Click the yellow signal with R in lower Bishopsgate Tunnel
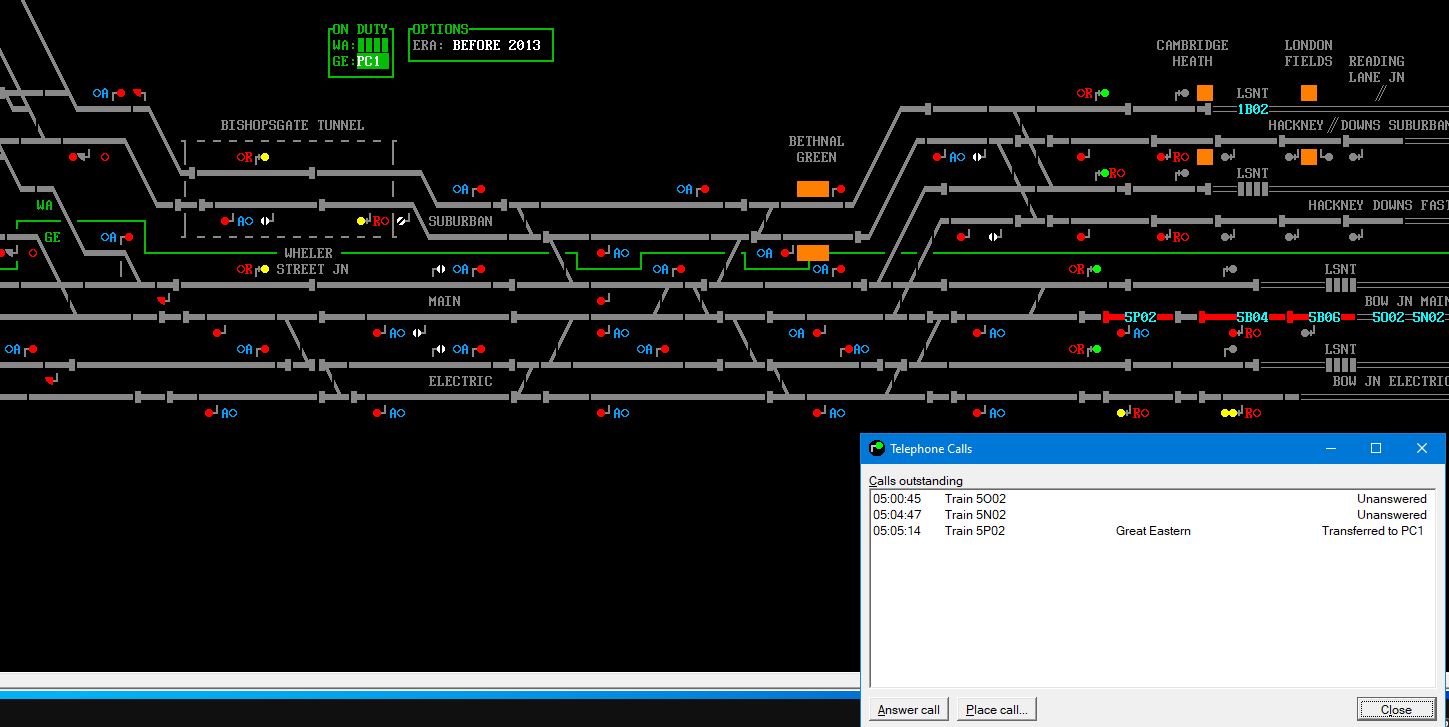1449x727 pixels. click(361, 221)
